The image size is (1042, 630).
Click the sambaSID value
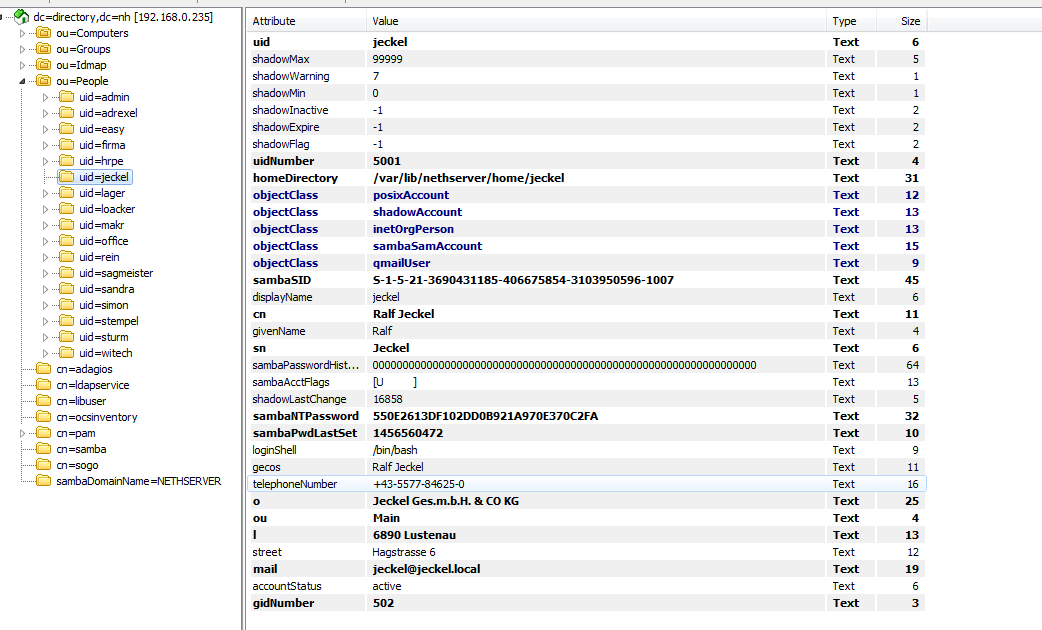[523, 280]
